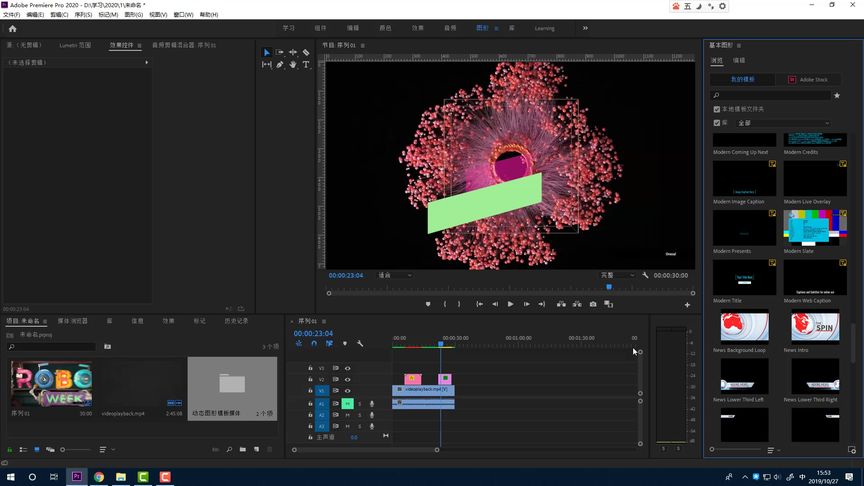The width and height of the screenshot is (864, 486).
Task: Open the 序列(S) menu in menu bar
Action: pos(83,15)
